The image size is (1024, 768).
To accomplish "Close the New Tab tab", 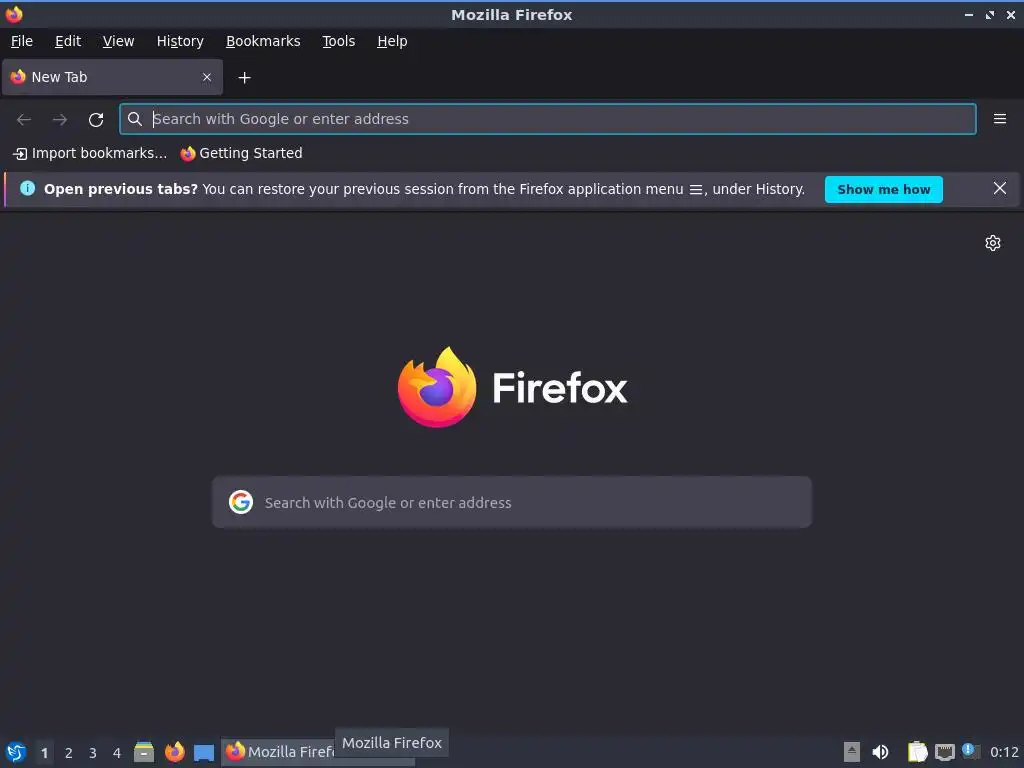I will click(207, 77).
